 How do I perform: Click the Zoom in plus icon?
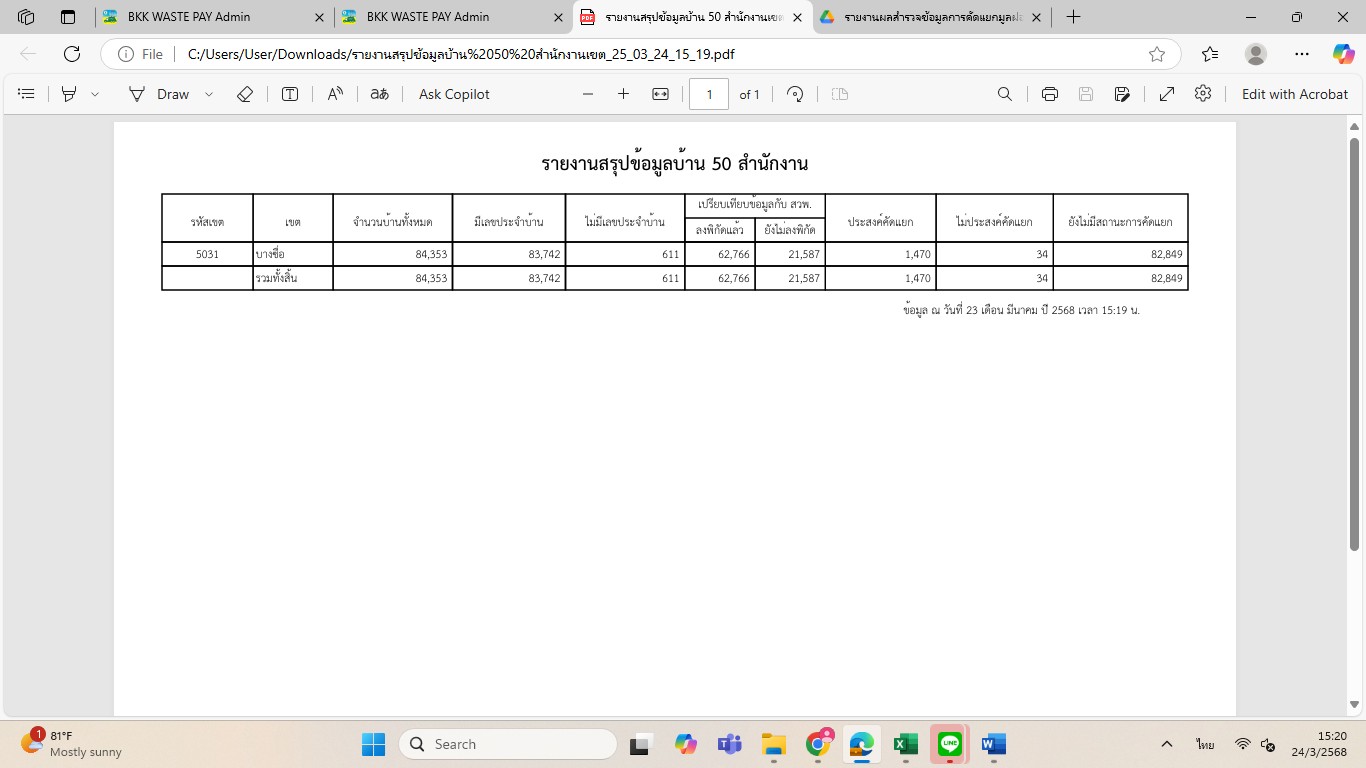tap(623, 94)
